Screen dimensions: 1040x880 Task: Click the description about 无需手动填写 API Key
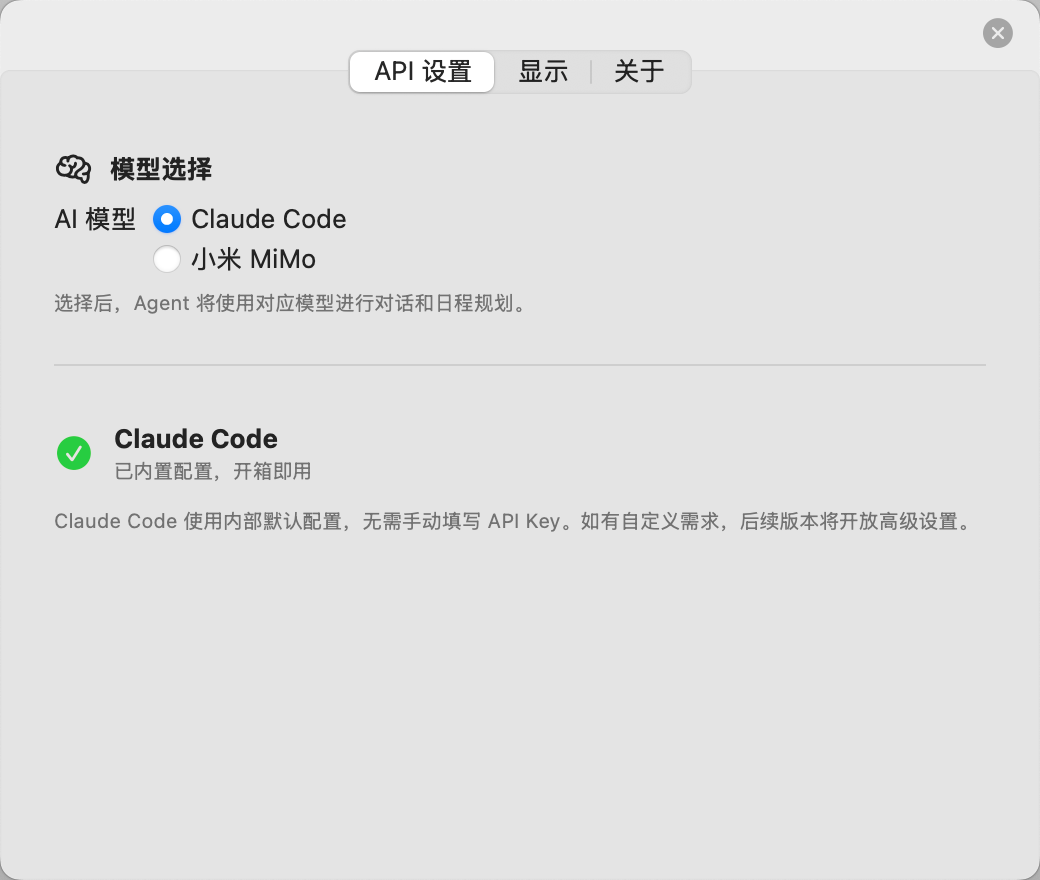[513, 521]
